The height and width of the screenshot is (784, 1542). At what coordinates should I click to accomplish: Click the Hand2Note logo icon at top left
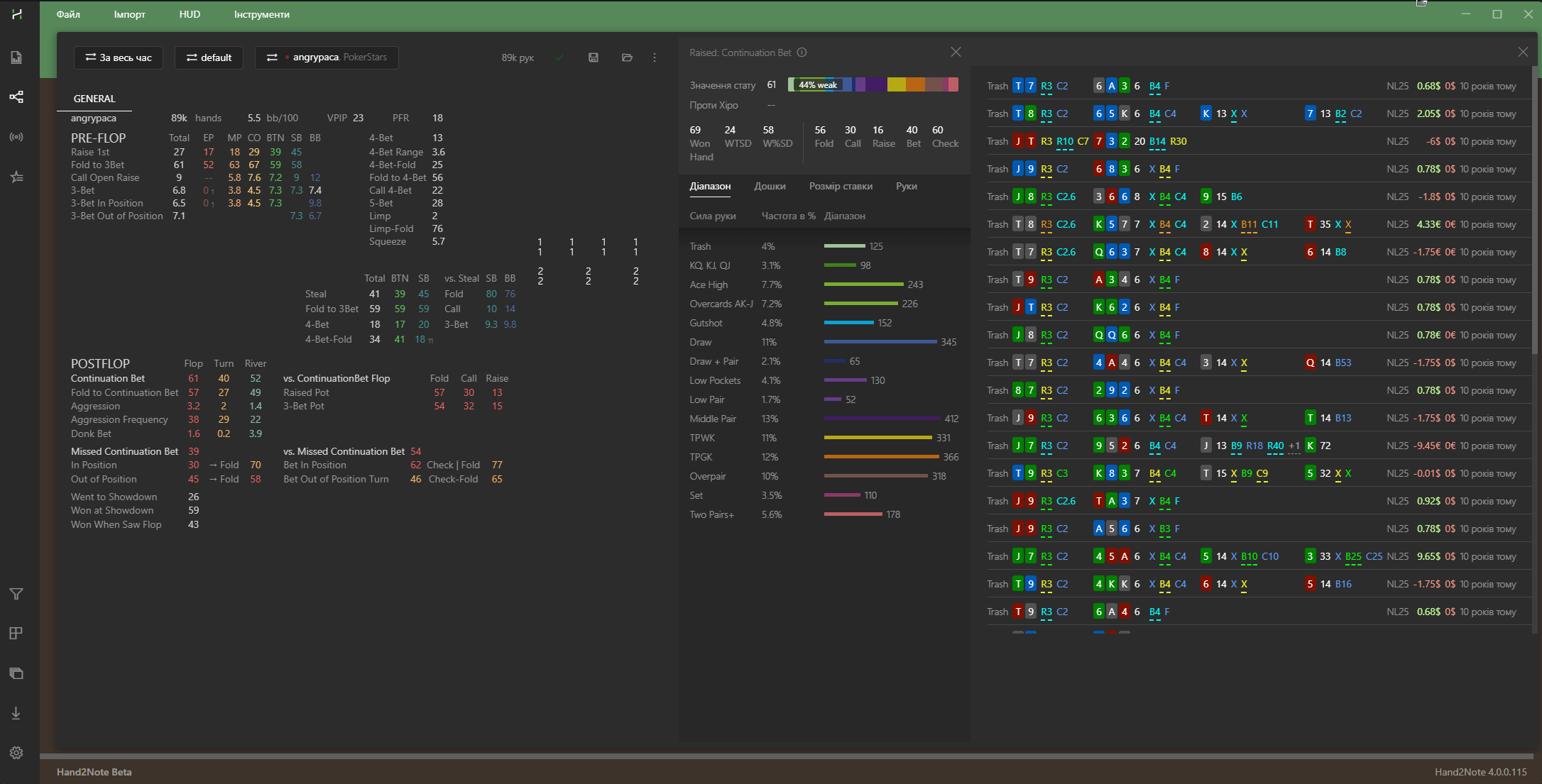coord(16,14)
